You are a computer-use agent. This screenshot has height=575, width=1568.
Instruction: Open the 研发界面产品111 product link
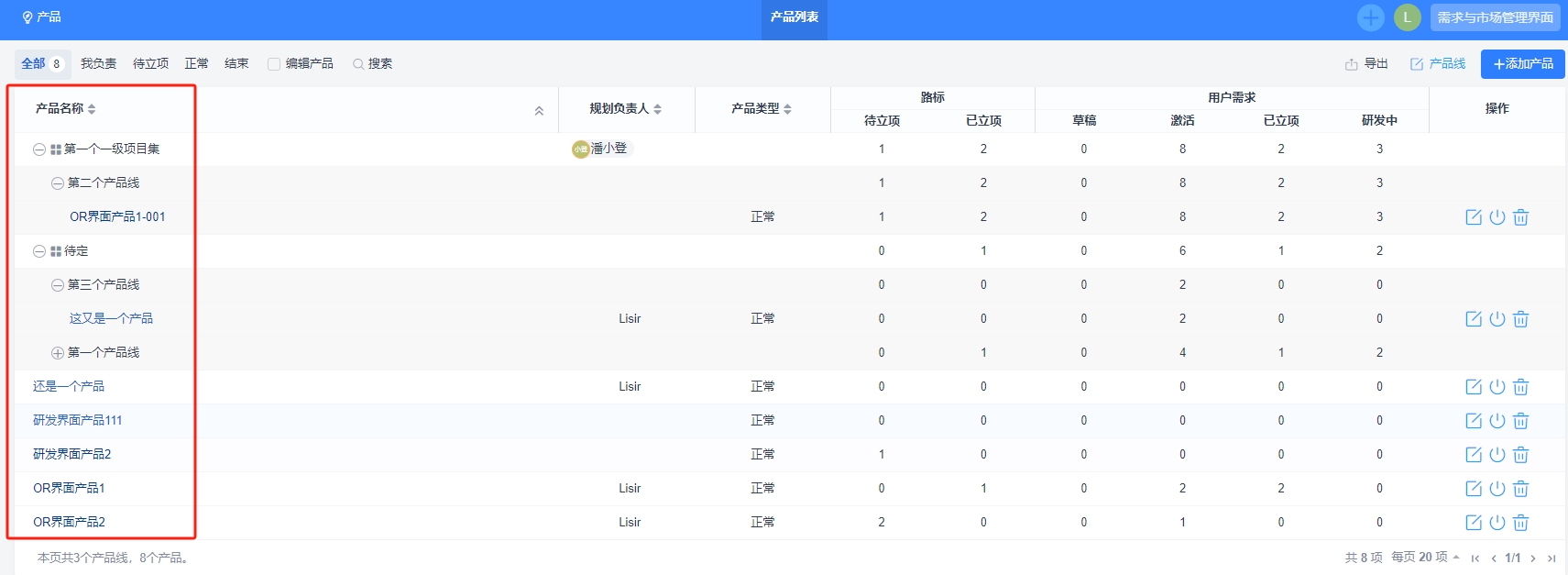pos(77,421)
